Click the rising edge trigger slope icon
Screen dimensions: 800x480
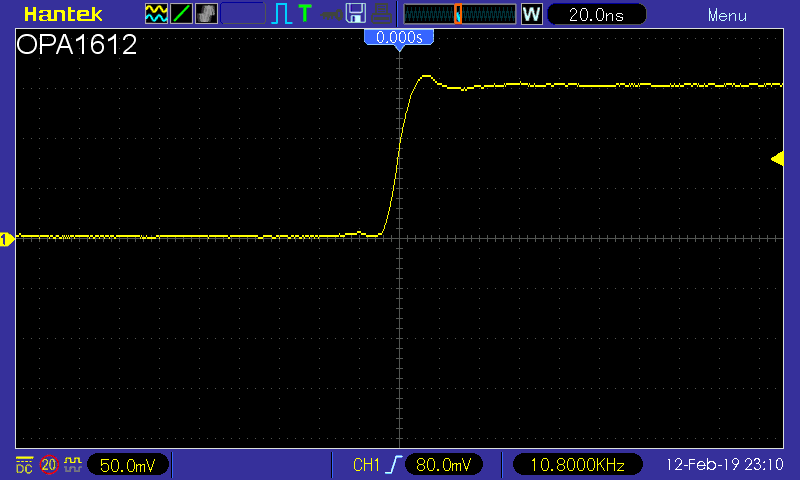(394, 465)
